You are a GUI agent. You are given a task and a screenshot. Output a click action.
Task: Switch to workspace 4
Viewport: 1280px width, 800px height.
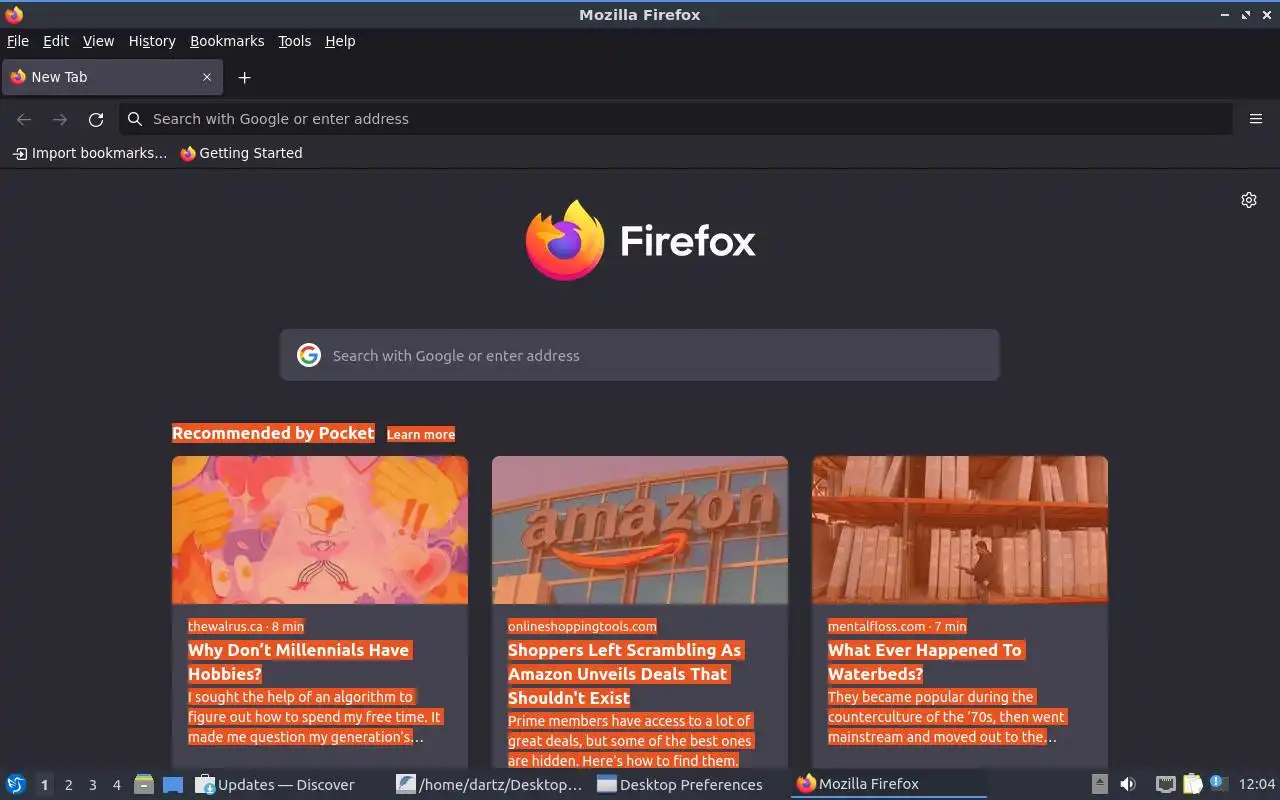click(x=116, y=785)
